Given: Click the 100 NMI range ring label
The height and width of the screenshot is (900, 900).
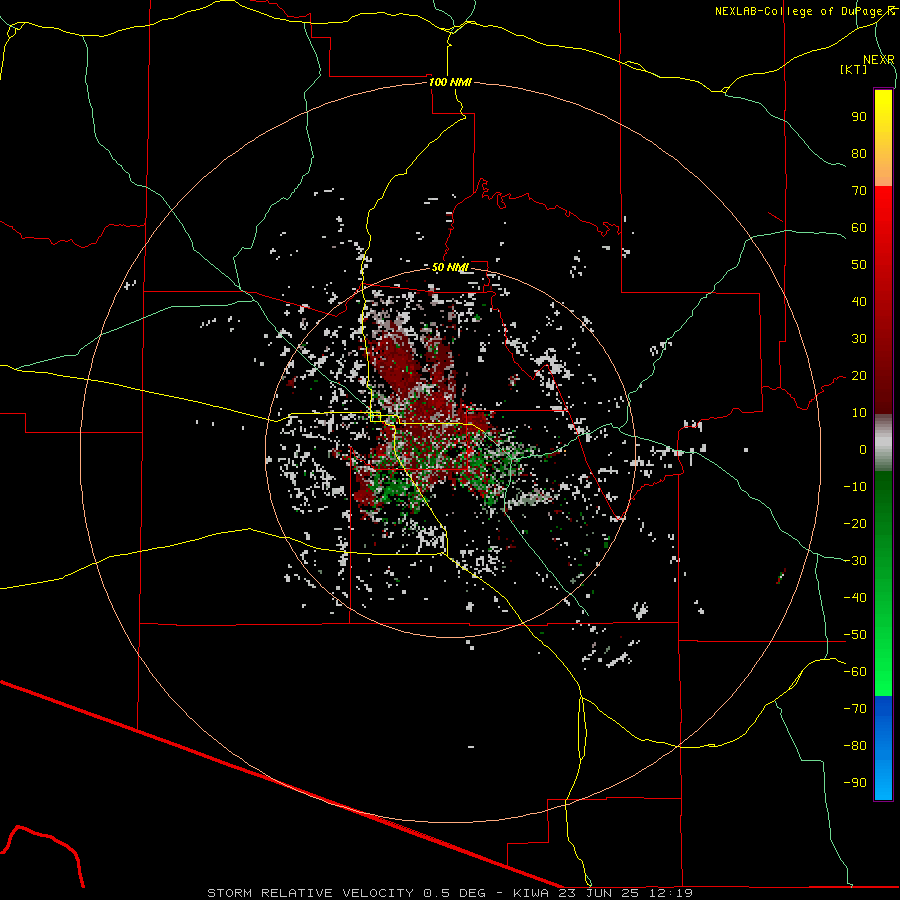Looking at the screenshot, I should [x=450, y=82].
